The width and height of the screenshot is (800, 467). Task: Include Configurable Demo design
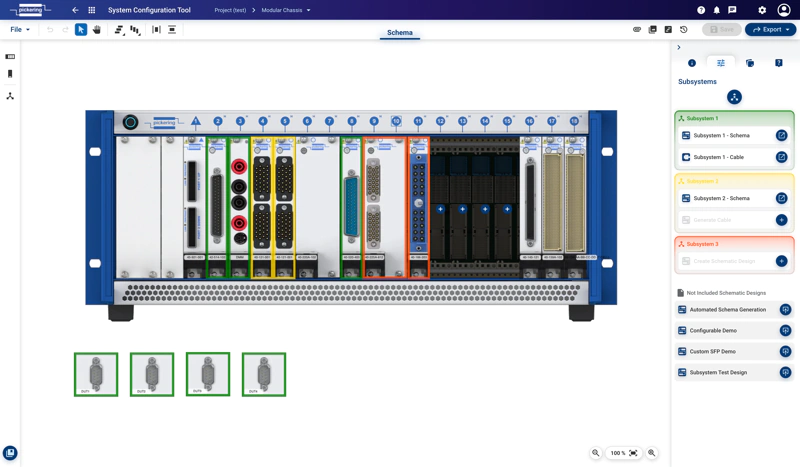(x=785, y=331)
